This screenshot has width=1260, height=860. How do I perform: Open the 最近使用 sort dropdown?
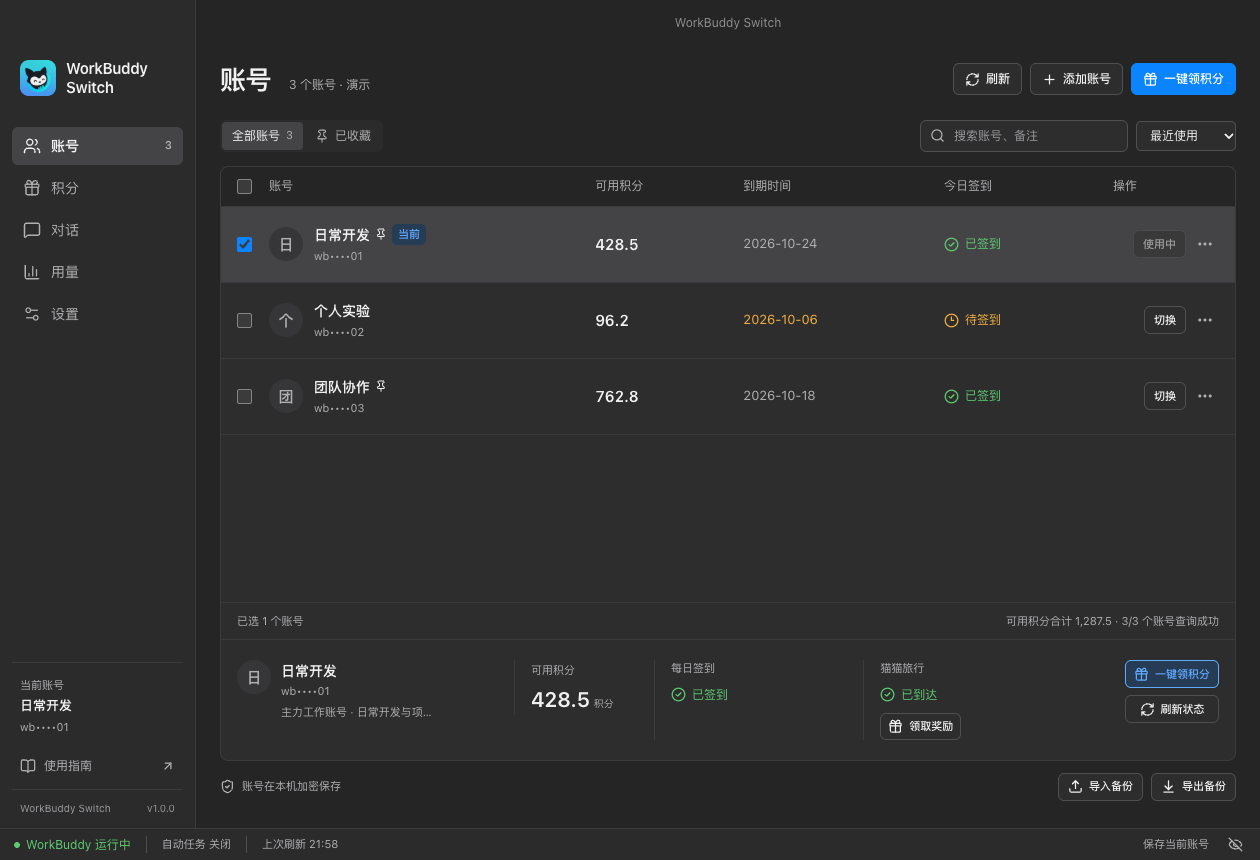[x=1186, y=136]
